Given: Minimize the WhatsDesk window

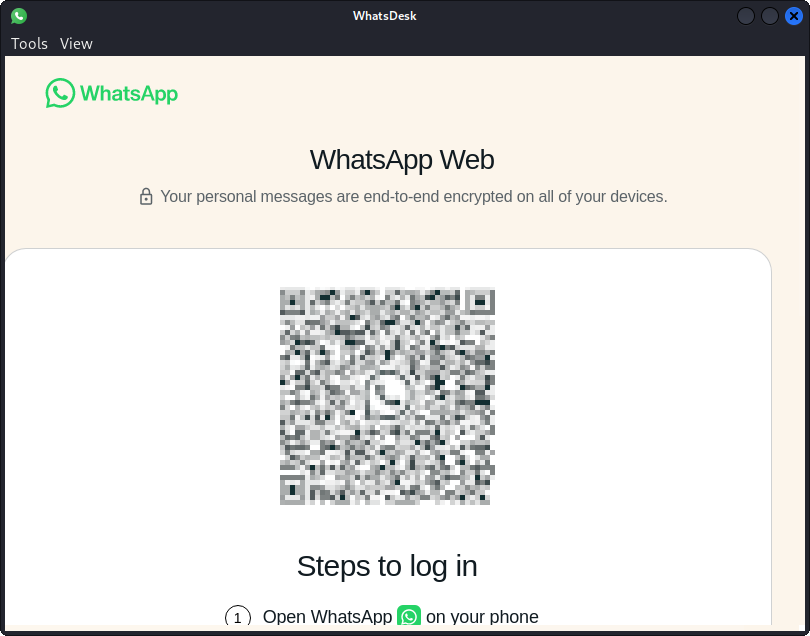Looking at the screenshot, I should pyautogui.click(x=745, y=16).
